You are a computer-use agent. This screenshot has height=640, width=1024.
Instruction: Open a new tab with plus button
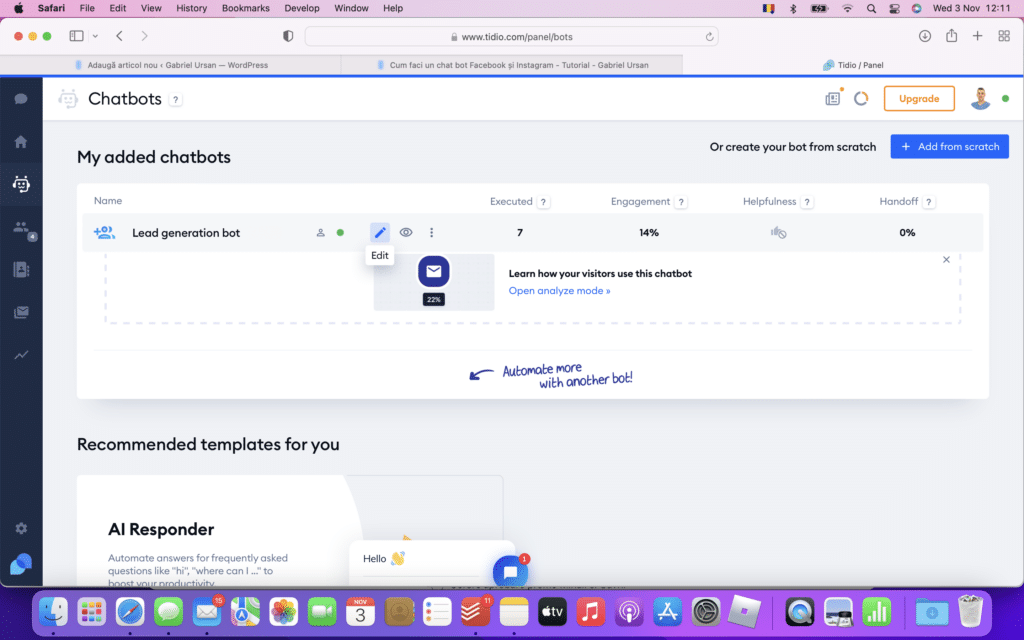click(x=978, y=36)
